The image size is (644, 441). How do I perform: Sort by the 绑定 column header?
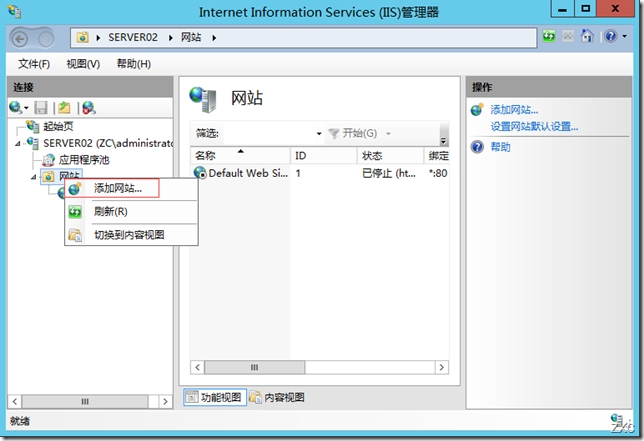tap(437, 156)
